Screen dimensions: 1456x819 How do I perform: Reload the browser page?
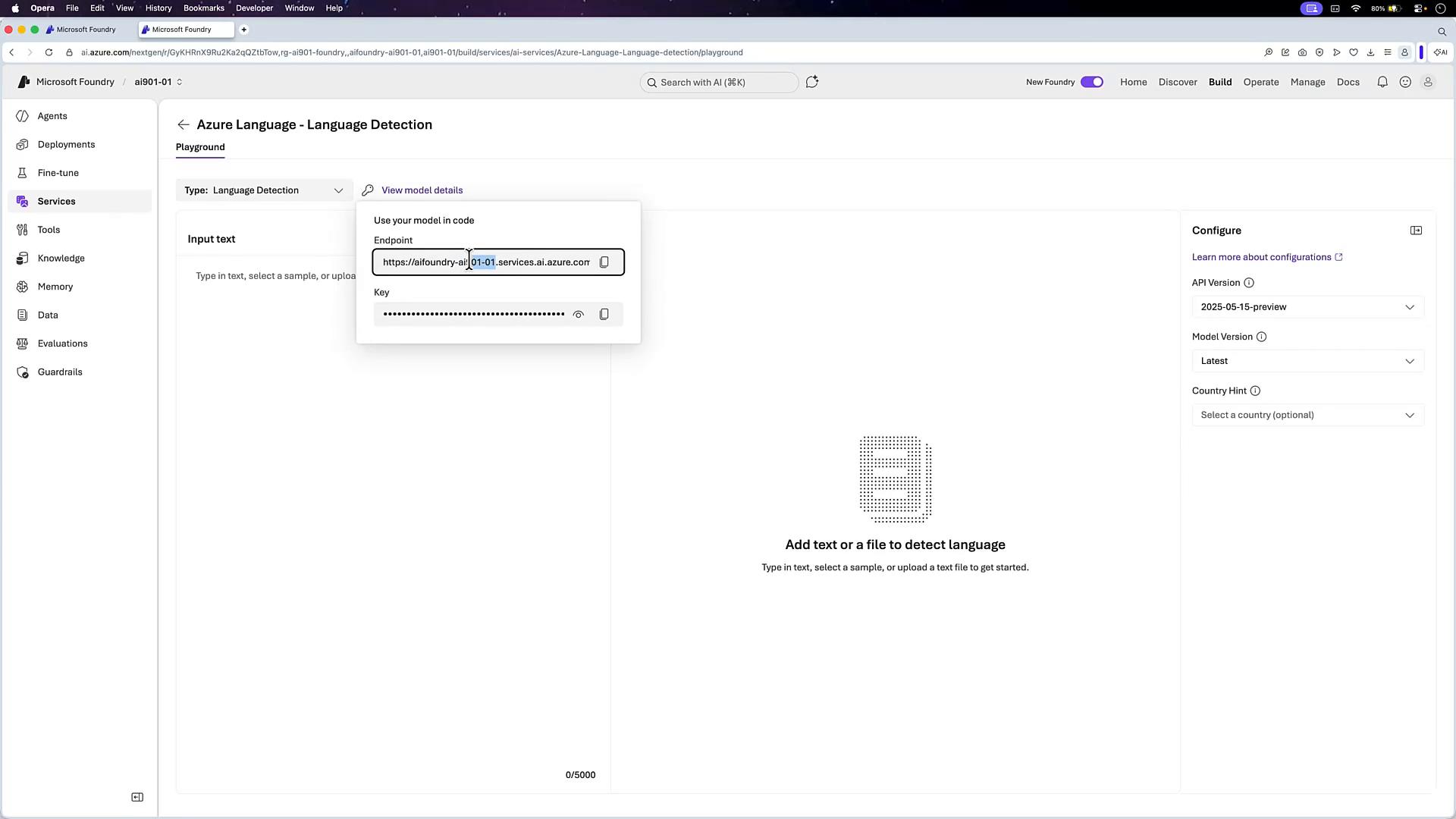[49, 52]
